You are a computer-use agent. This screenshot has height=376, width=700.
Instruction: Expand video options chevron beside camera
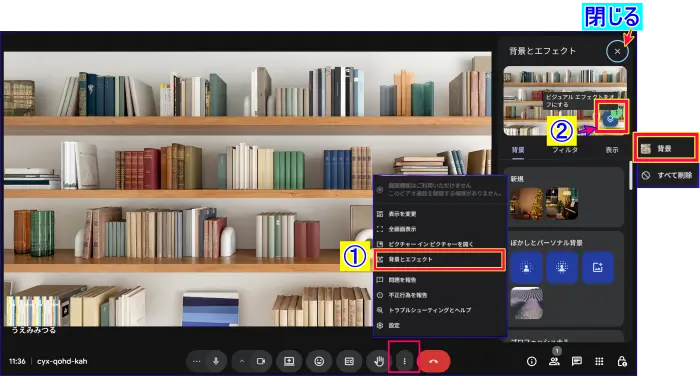[x=242, y=361]
